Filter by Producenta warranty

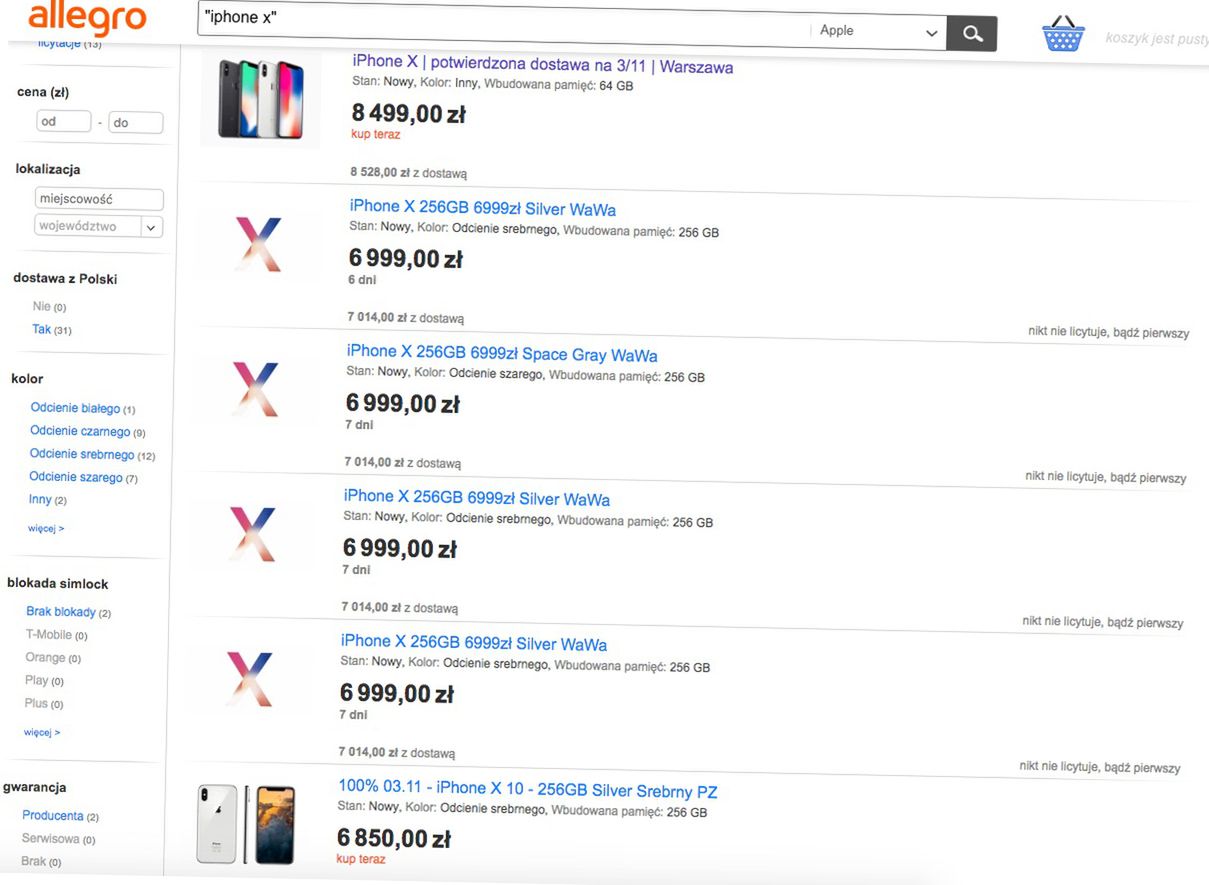click(x=53, y=816)
